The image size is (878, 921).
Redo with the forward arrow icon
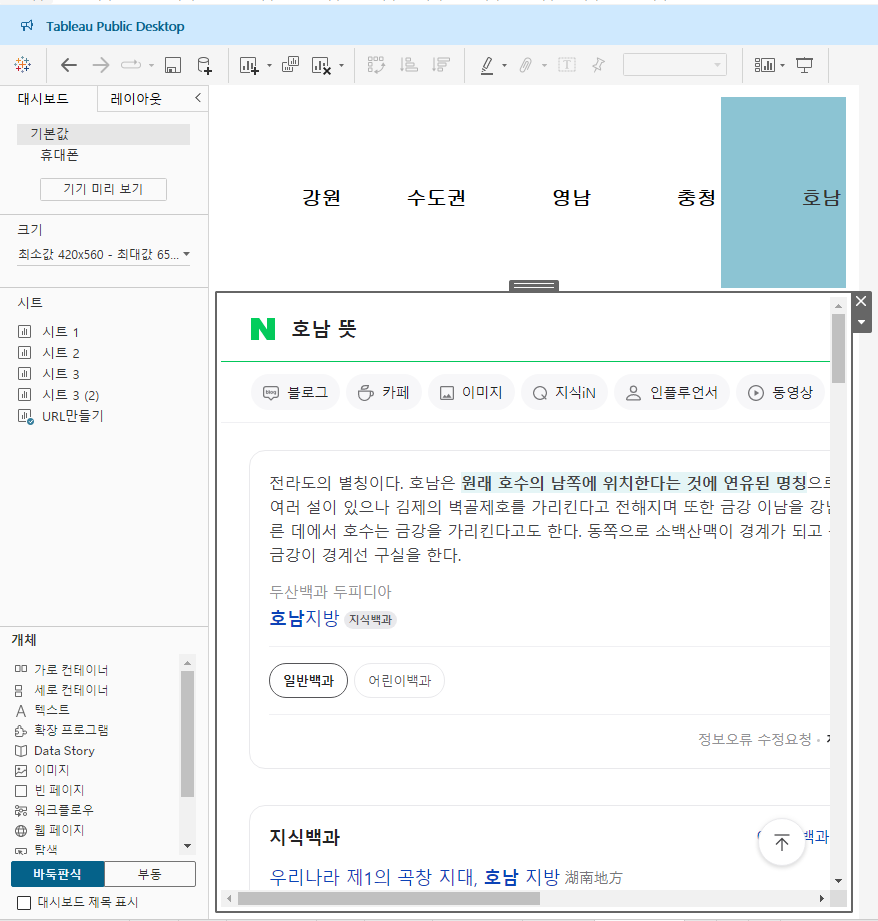101,65
